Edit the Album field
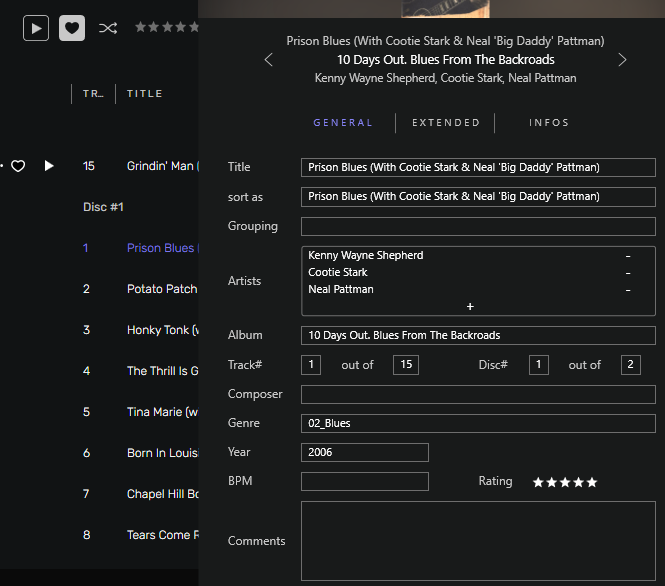Screen dimensions: 665x586 coord(478,335)
